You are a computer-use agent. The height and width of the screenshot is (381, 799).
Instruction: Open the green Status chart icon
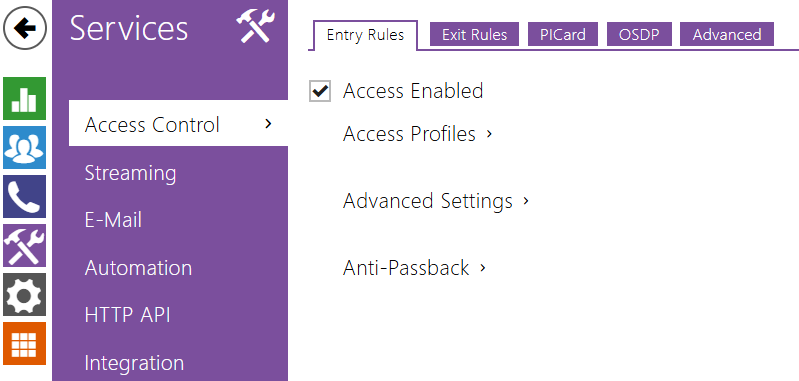pos(24,98)
